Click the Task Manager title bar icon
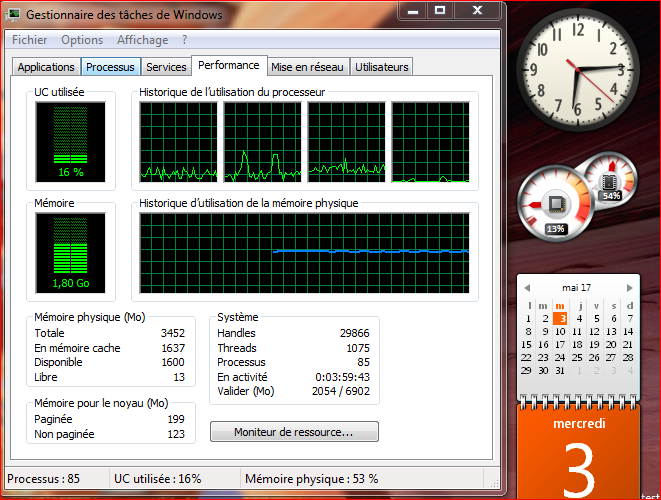Image resolution: width=661 pixels, height=500 pixels. click(14, 15)
